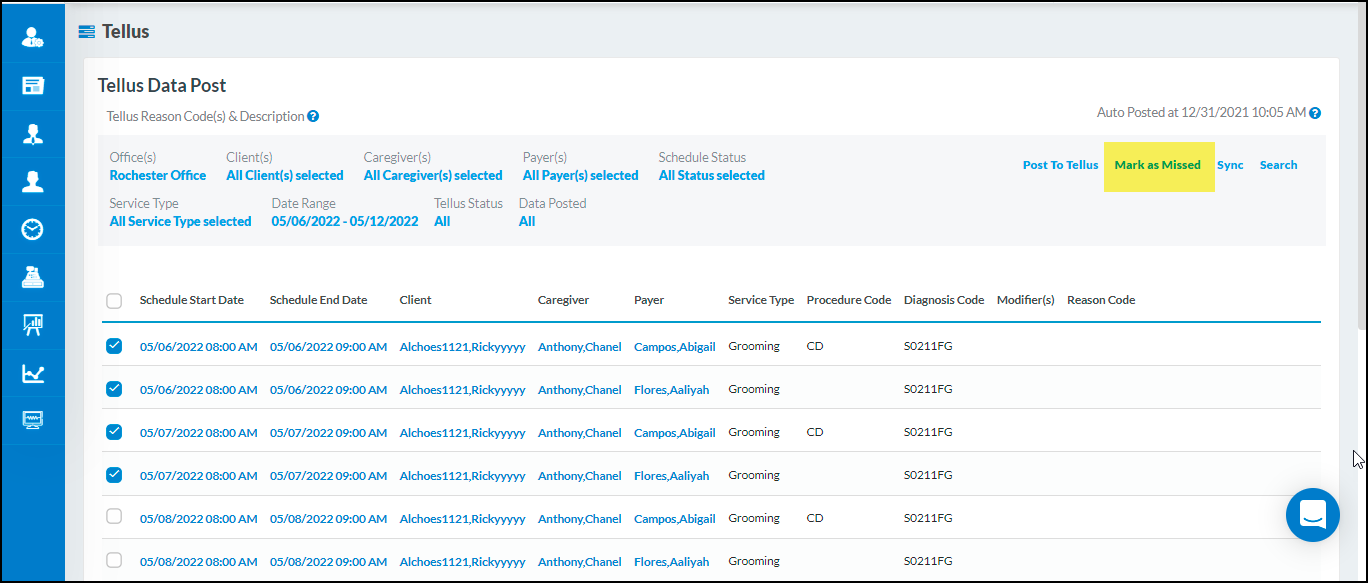
Task: Toggle the select-all checkbox in the table header
Action: tap(114, 301)
